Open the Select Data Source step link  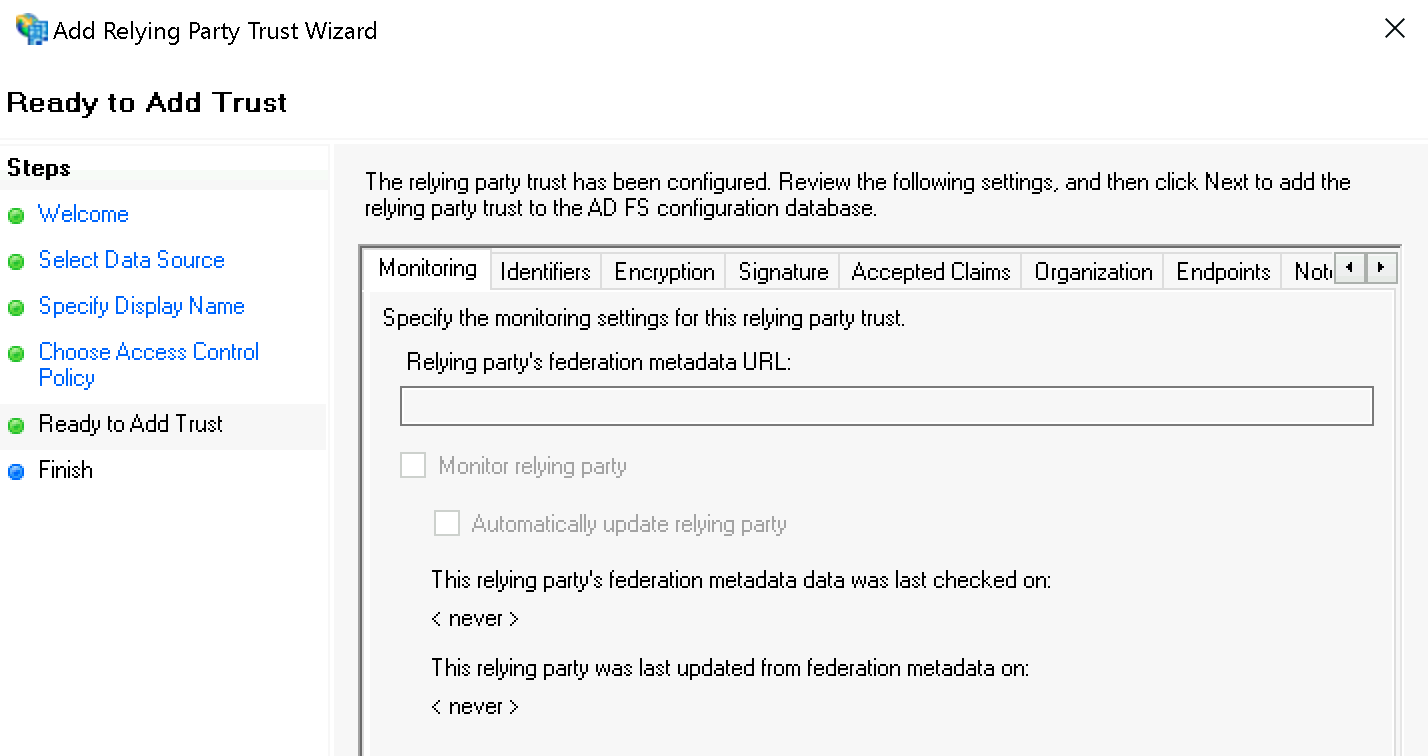pos(131,260)
